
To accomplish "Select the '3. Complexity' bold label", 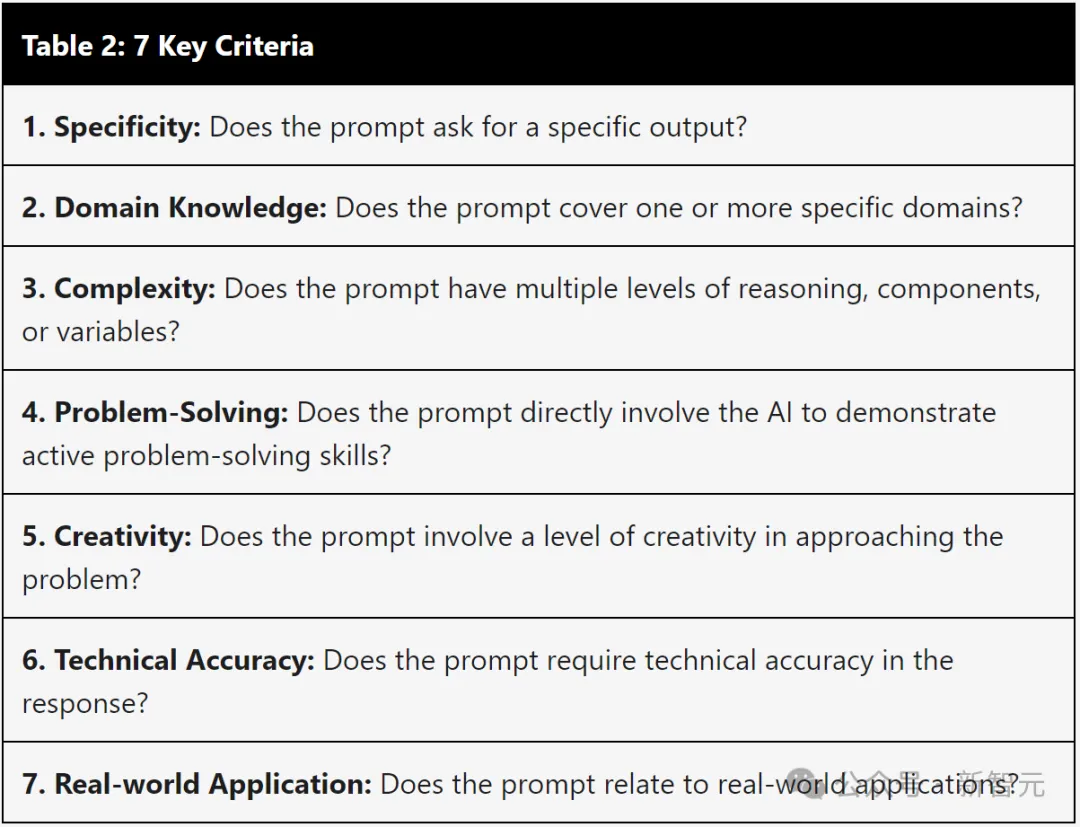I will (118, 289).
